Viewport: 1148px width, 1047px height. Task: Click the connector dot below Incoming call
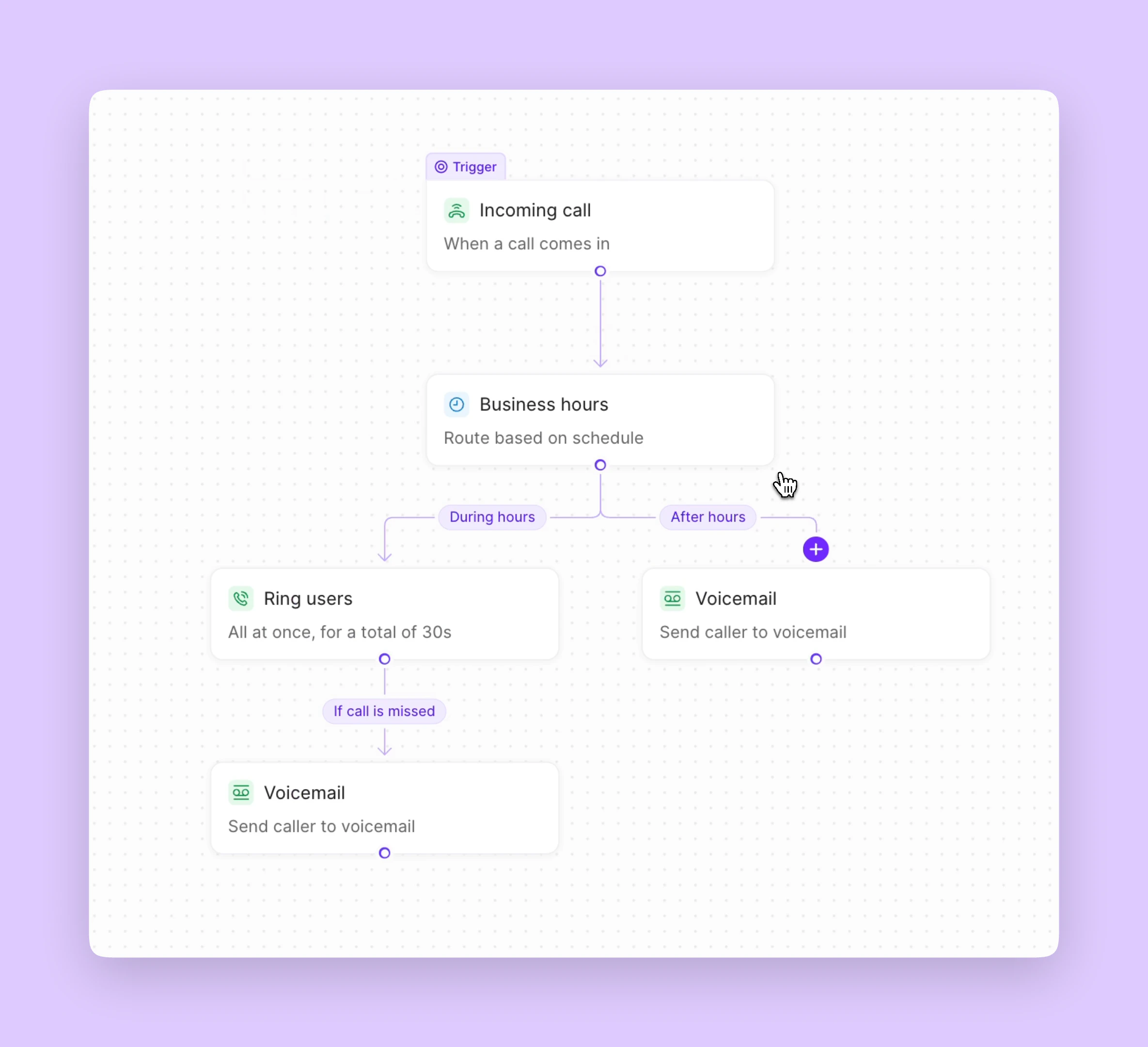pyautogui.click(x=600, y=271)
